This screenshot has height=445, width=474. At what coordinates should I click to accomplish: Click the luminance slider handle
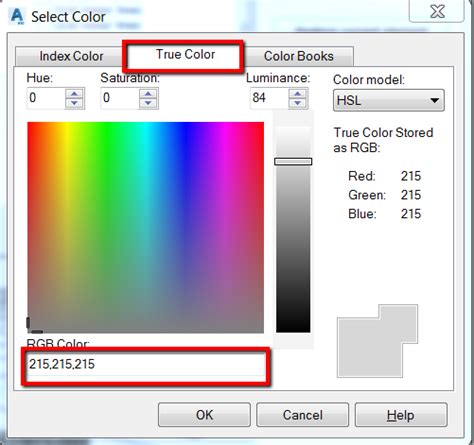(293, 162)
